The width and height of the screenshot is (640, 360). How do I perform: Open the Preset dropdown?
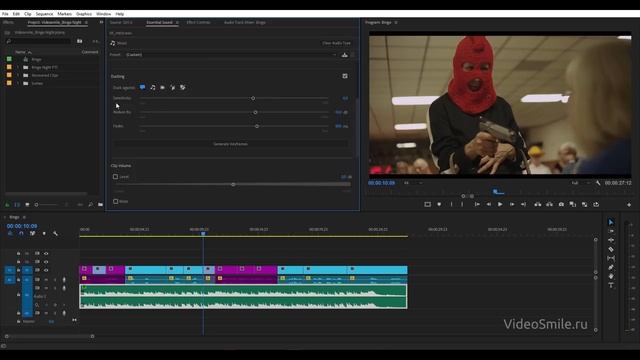pyautogui.click(x=231, y=55)
